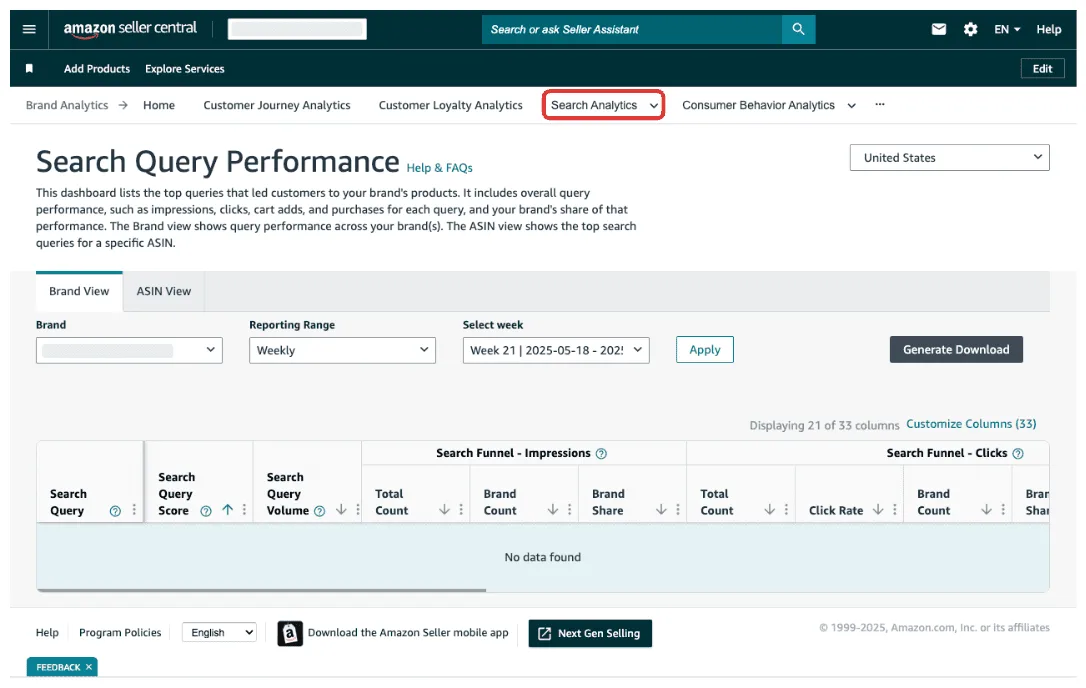Open Impressions Brand Share column options menu
This screenshot has width=1086, height=688.
click(677, 511)
